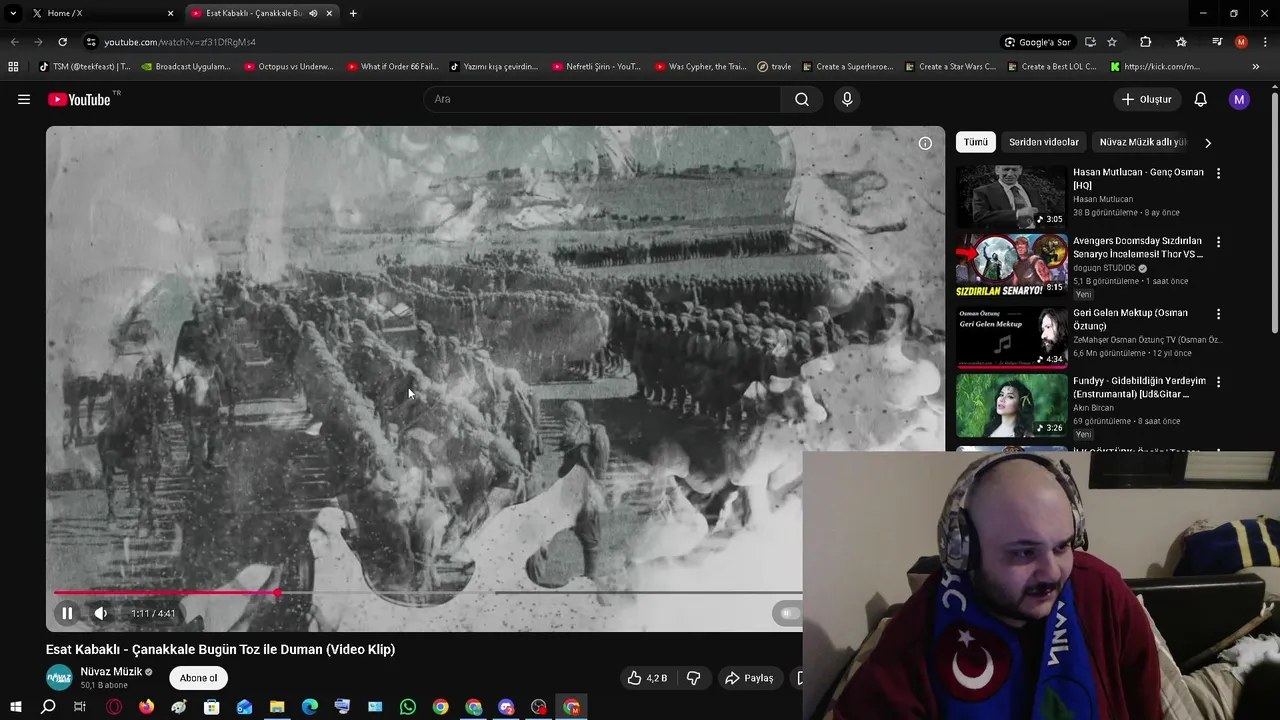Open the Fundyy Gidebildiğin Yerdeyim thumbnail
1280x720 pixels.
point(1011,405)
